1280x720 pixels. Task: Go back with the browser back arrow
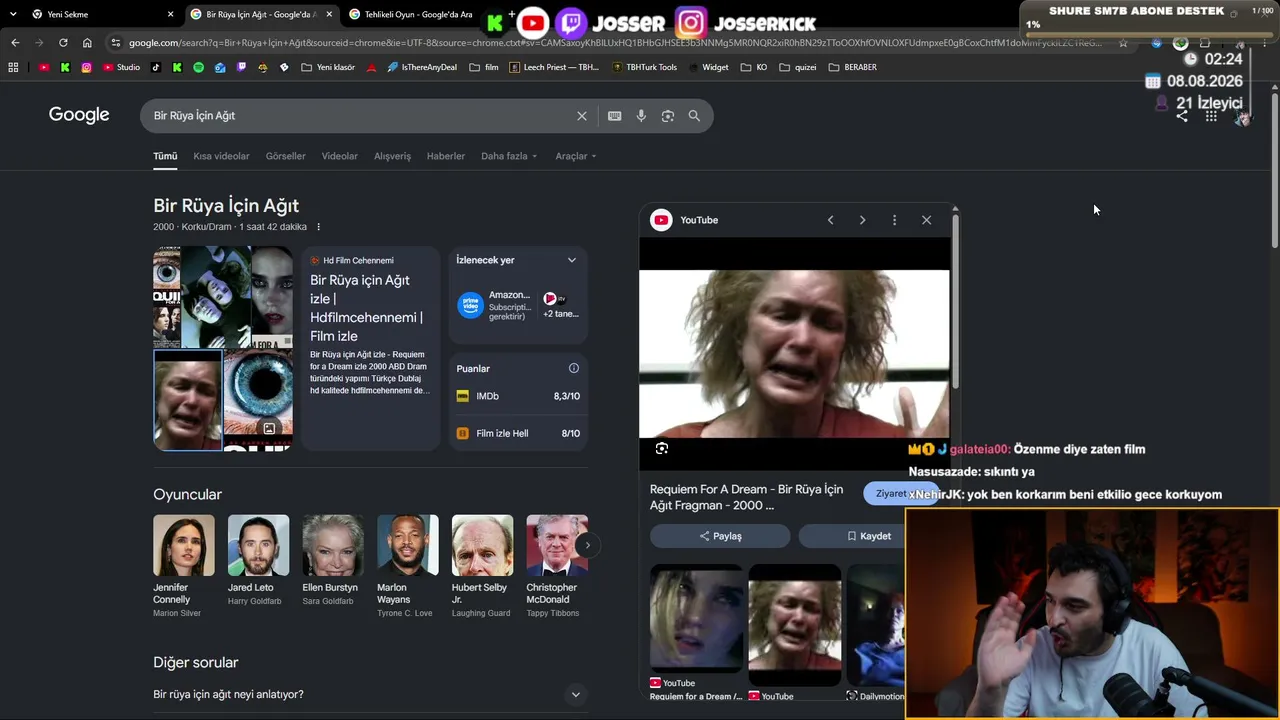click(x=15, y=43)
